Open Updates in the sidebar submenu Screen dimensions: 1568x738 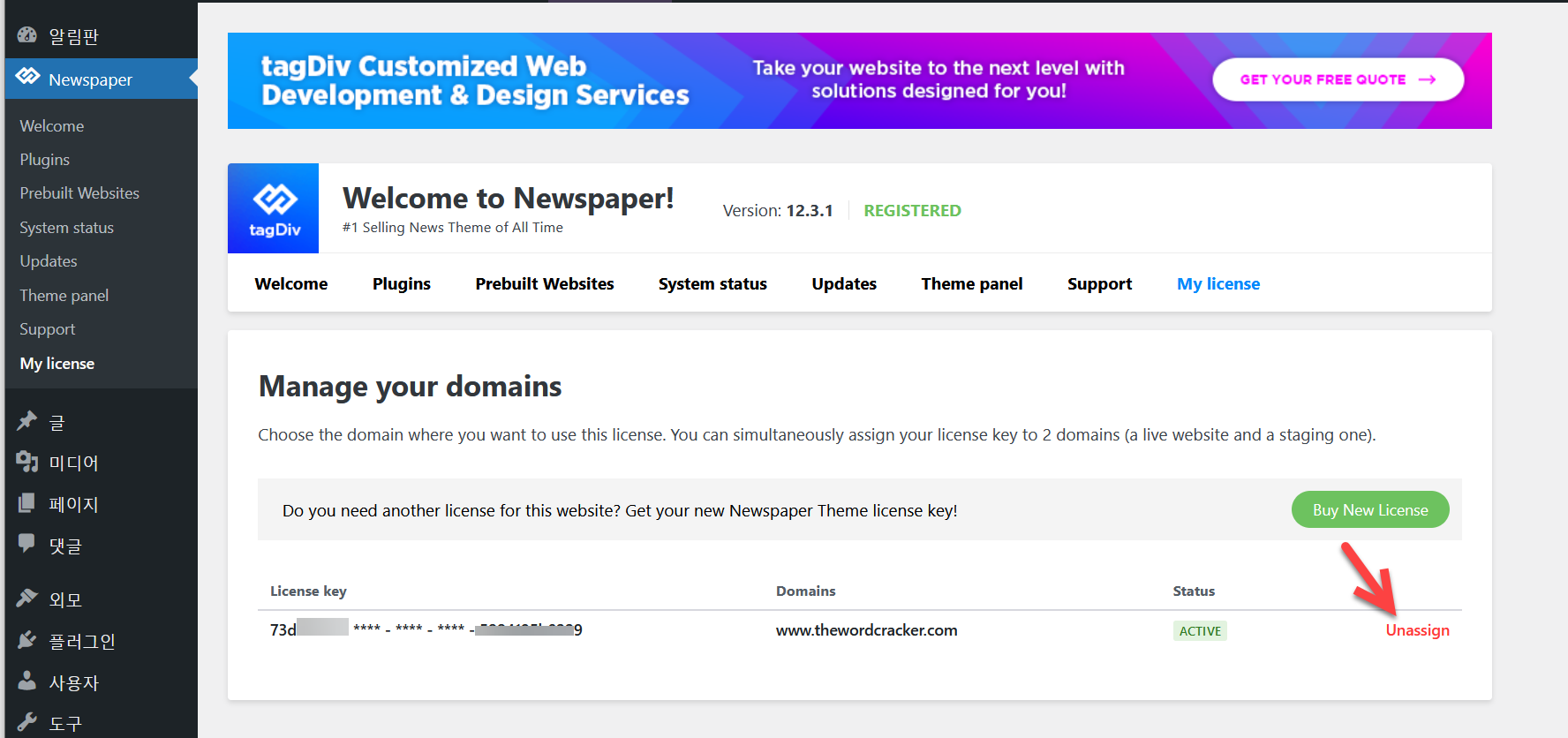(x=49, y=261)
